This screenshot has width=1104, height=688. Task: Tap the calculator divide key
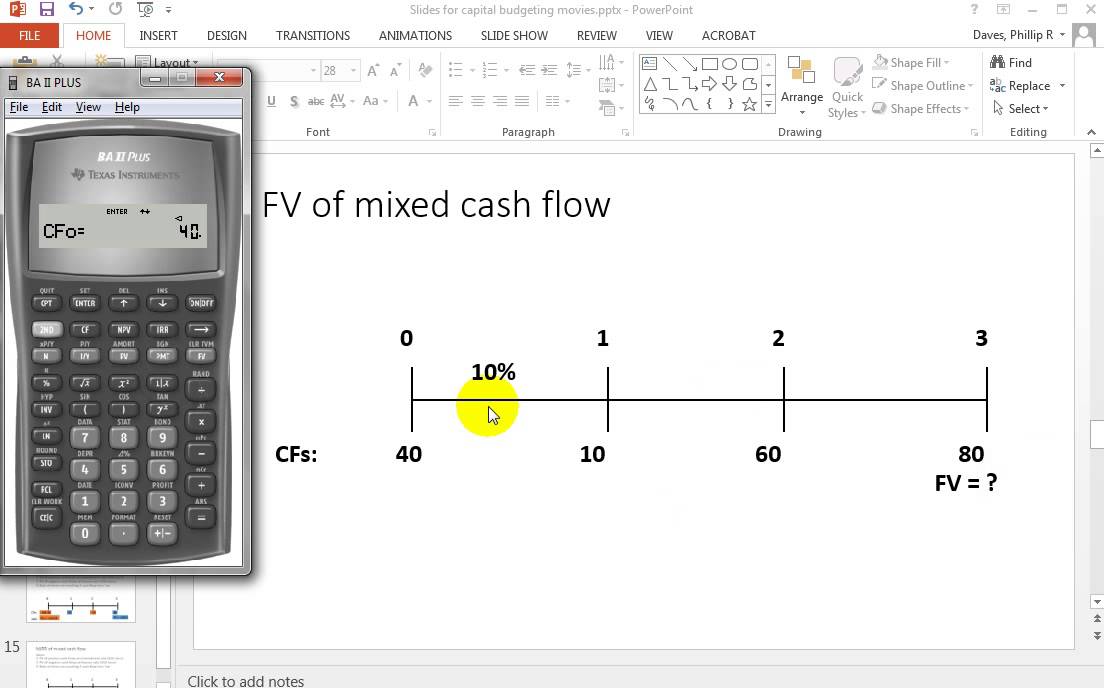[x=201, y=389]
